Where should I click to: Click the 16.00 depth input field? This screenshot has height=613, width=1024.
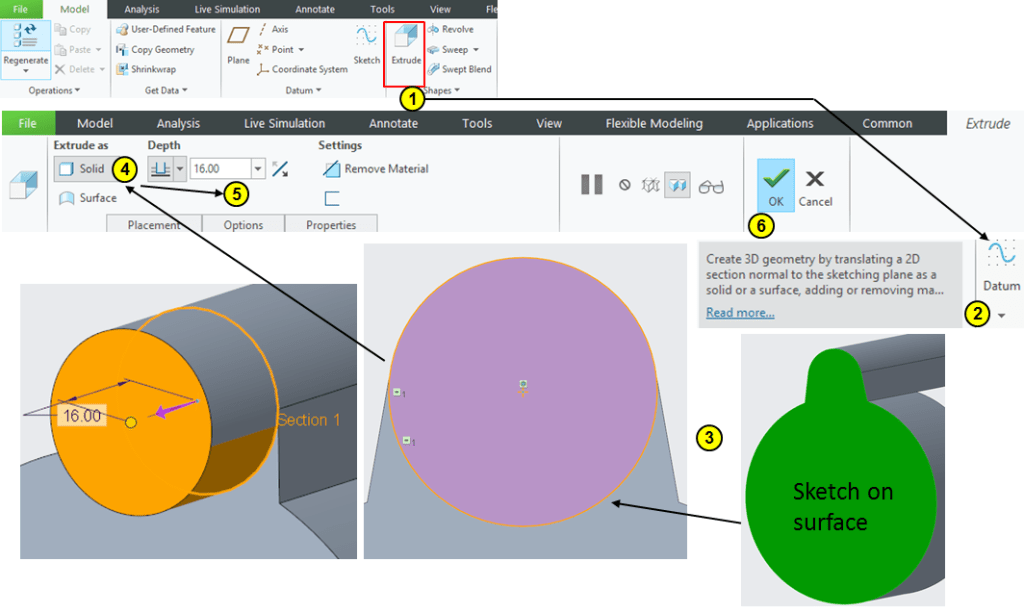(219, 169)
